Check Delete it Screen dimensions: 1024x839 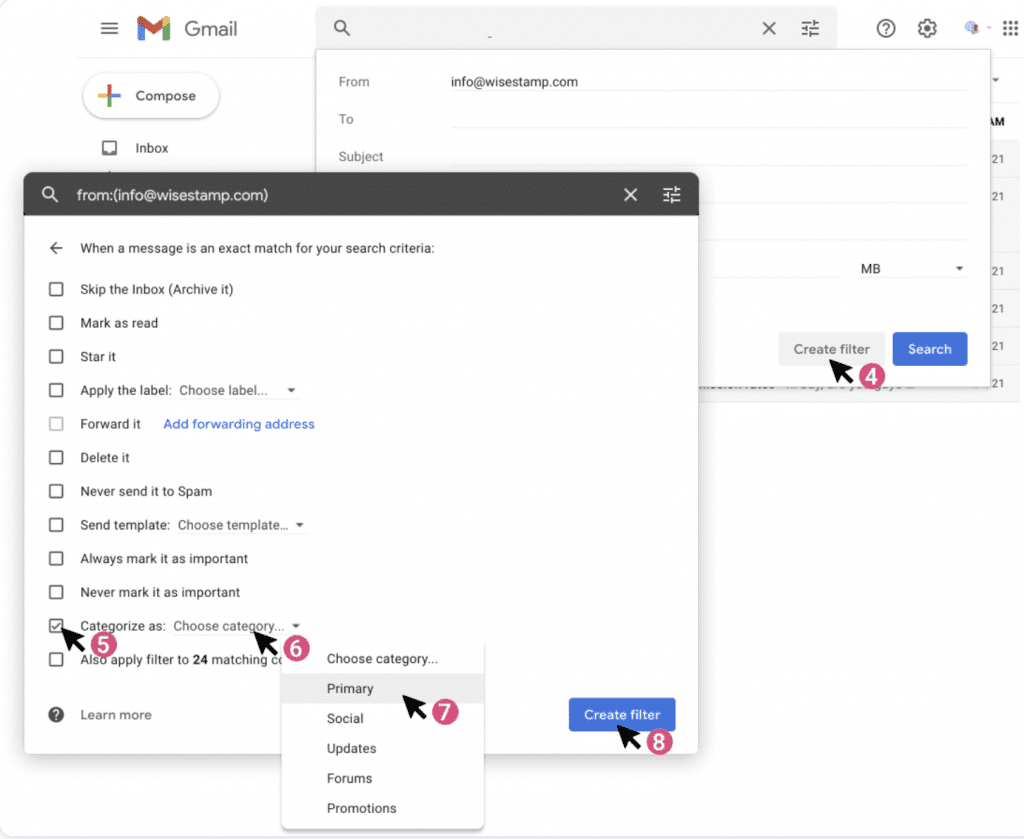click(x=56, y=458)
